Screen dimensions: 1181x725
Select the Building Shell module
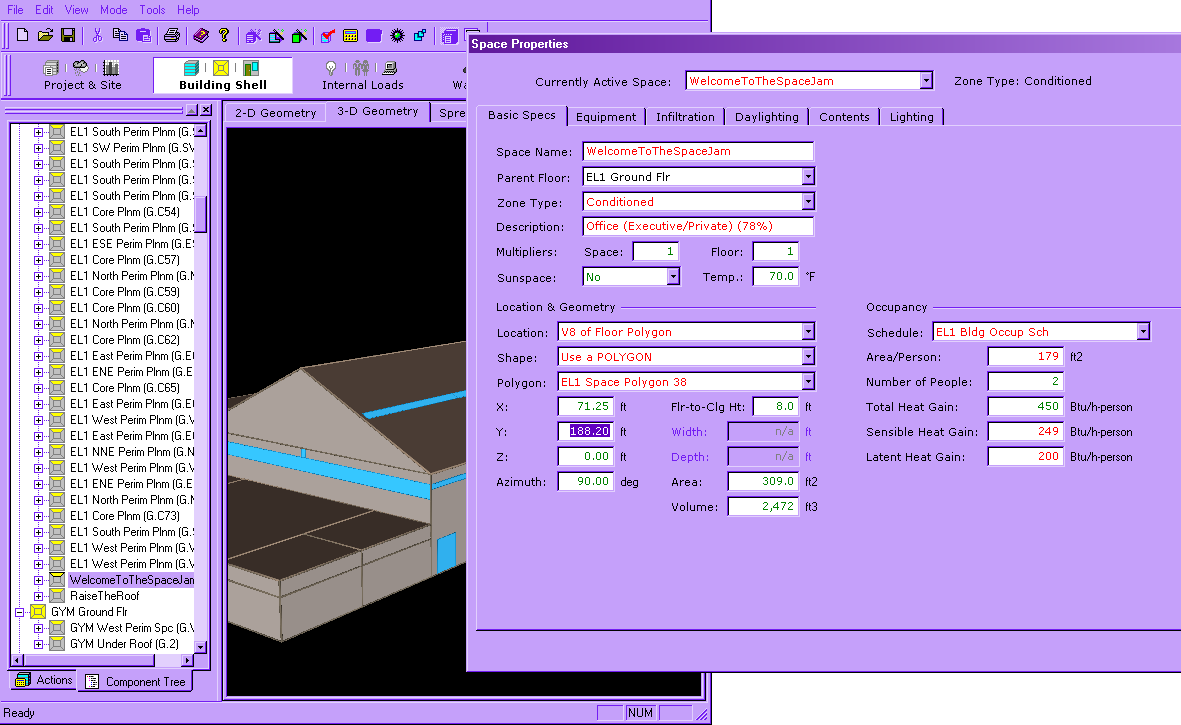coord(222,75)
